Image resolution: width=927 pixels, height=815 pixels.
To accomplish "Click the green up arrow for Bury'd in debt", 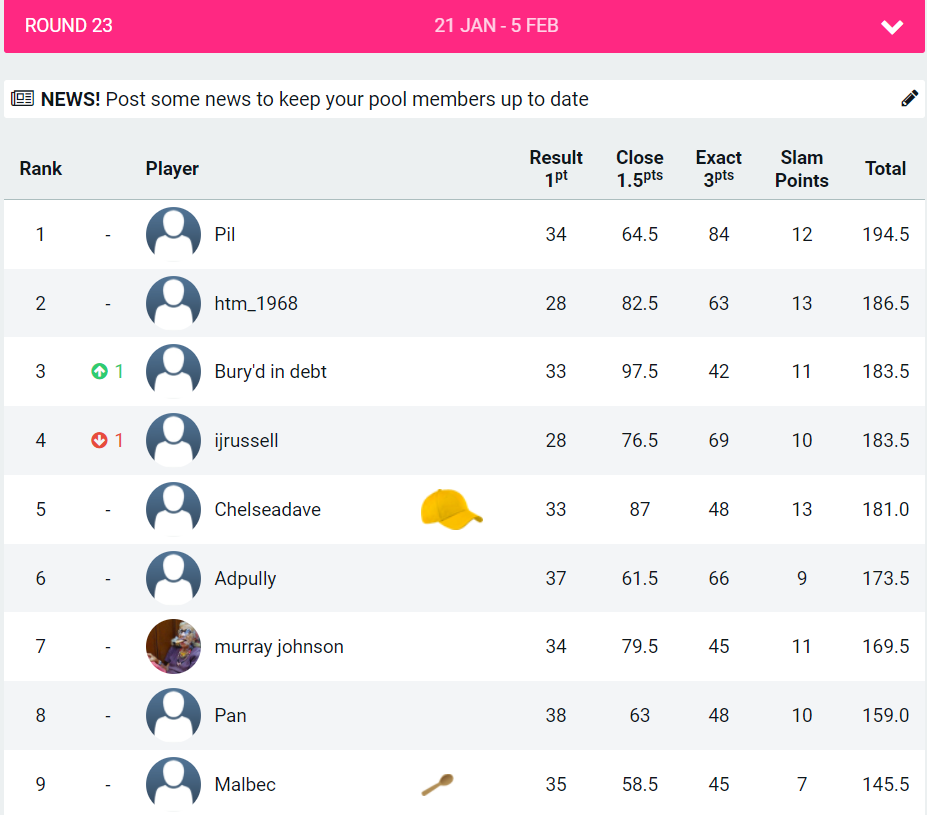I will click(x=99, y=372).
